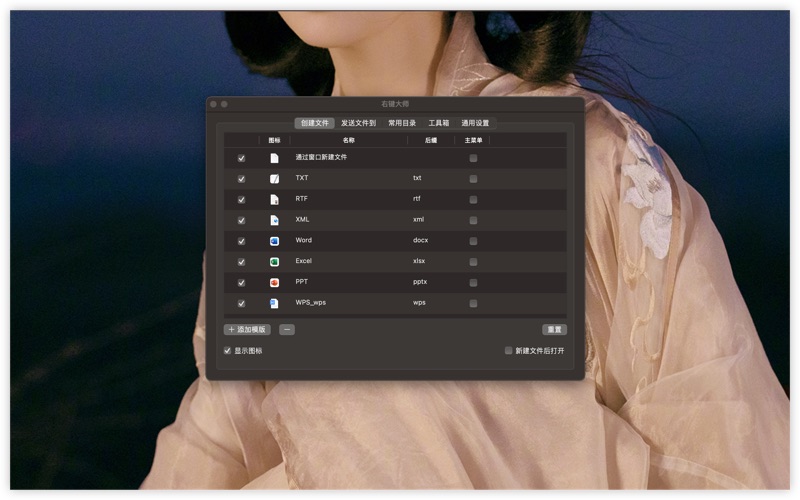Click the 添加模版 button
This screenshot has height=500, width=800.
tap(247, 330)
